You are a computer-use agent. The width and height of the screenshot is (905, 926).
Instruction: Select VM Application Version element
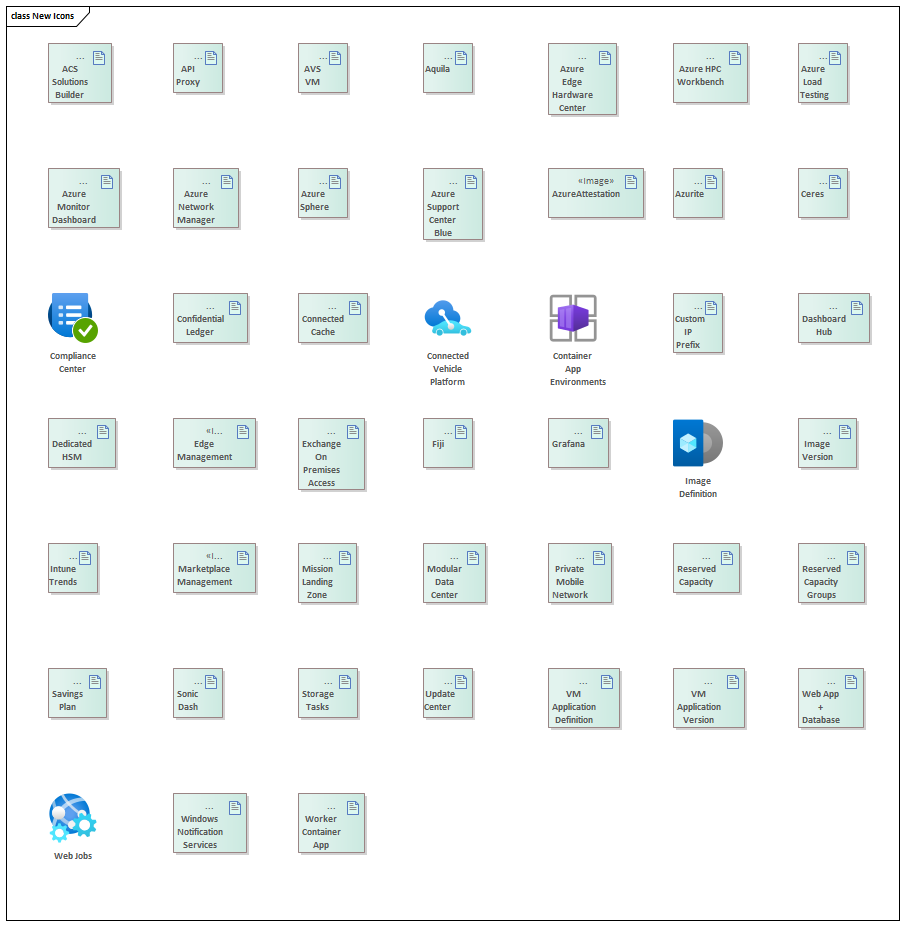tap(709, 698)
